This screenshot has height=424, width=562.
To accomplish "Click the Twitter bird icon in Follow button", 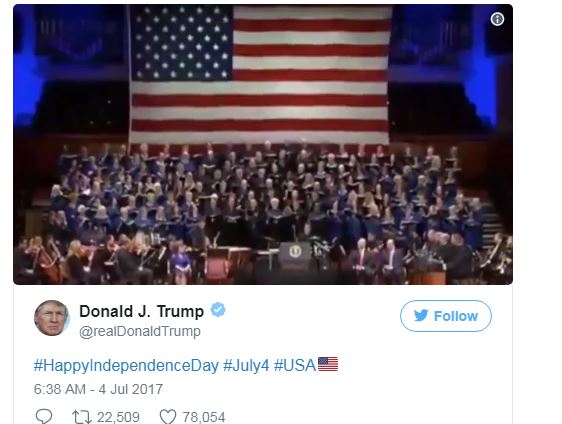I will (x=421, y=316).
